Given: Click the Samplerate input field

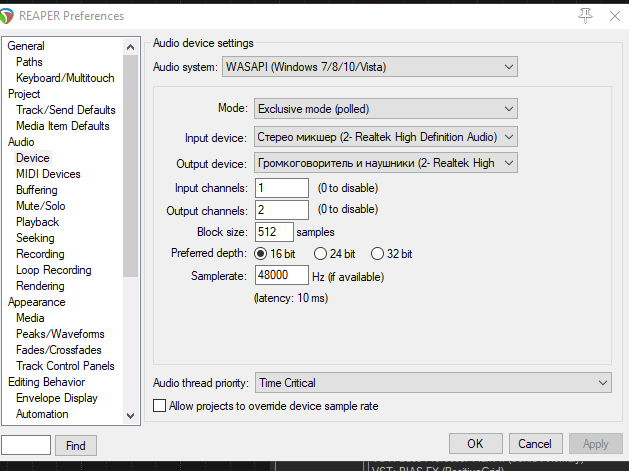Looking at the screenshot, I should click(281, 276).
